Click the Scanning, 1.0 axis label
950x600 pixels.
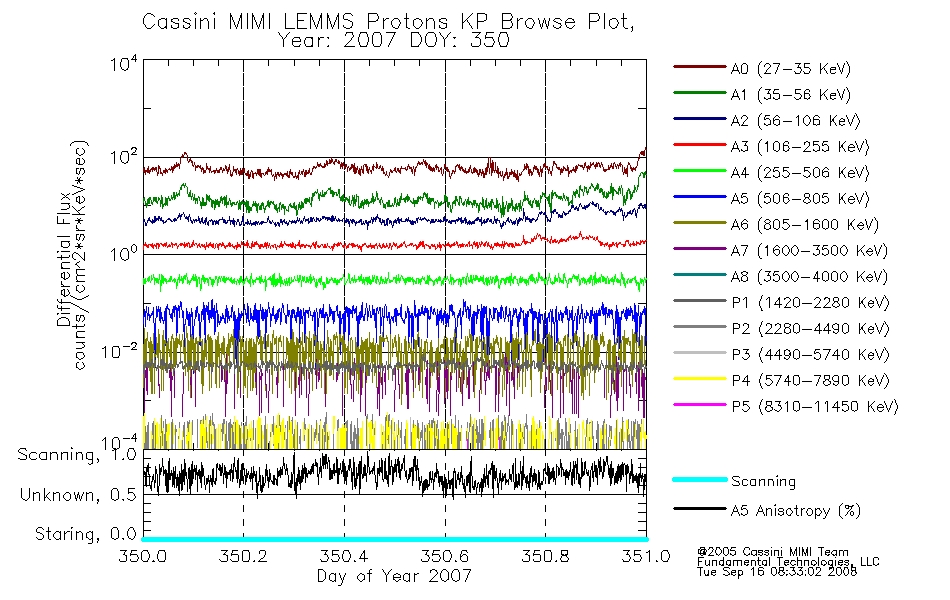77,455
